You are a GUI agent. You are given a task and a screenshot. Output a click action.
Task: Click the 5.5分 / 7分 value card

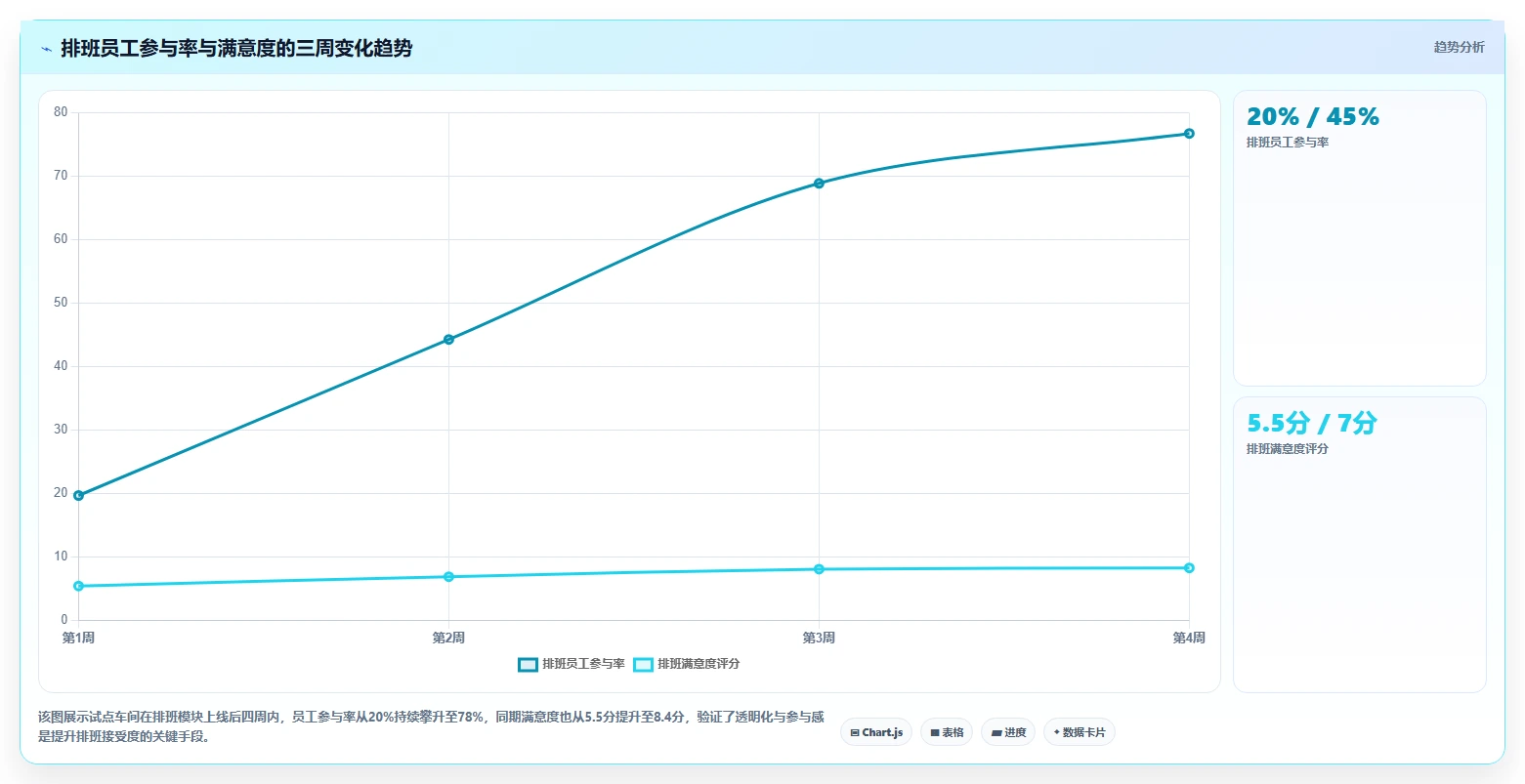1359,545
